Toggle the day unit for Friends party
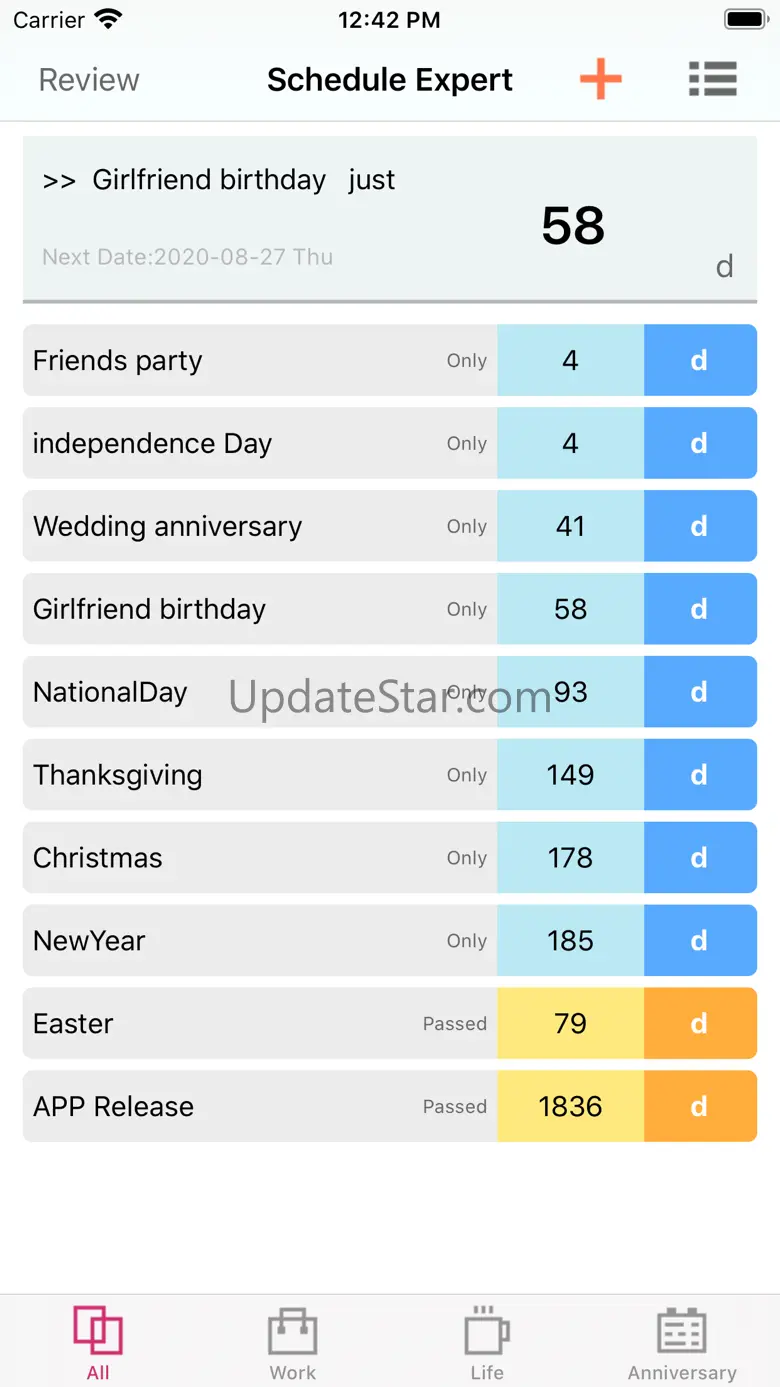 tap(700, 360)
